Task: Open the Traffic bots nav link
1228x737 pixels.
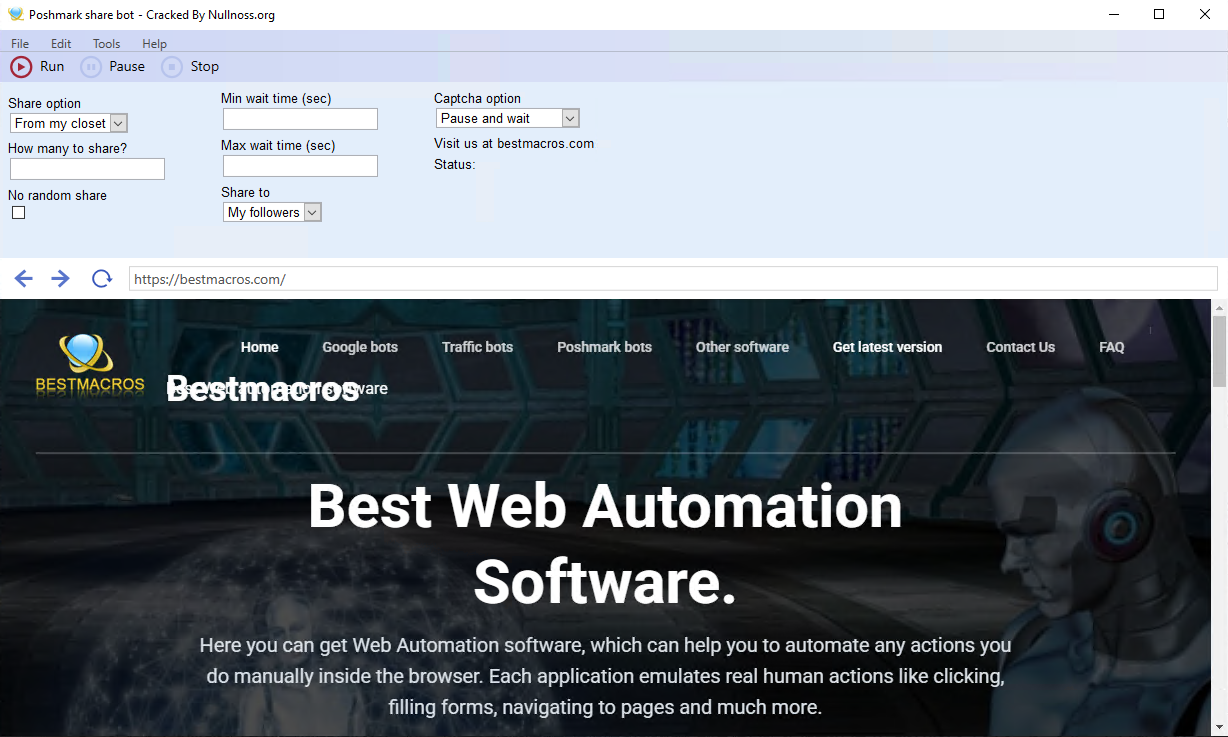Action: pyautogui.click(x=477, y=347)
